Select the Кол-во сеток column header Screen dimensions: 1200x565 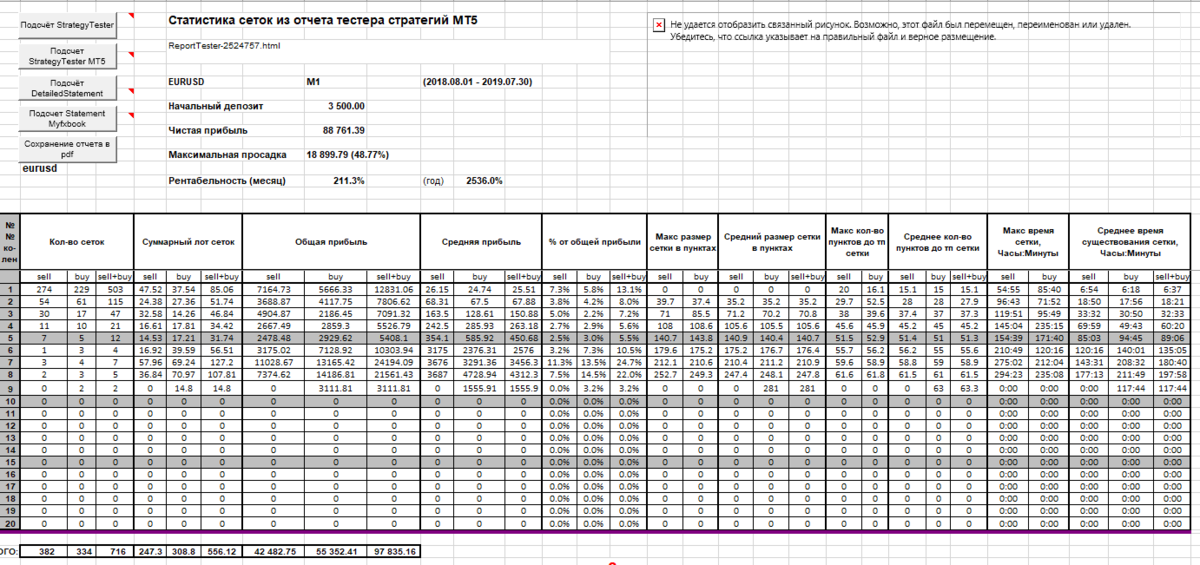(76, 241)
